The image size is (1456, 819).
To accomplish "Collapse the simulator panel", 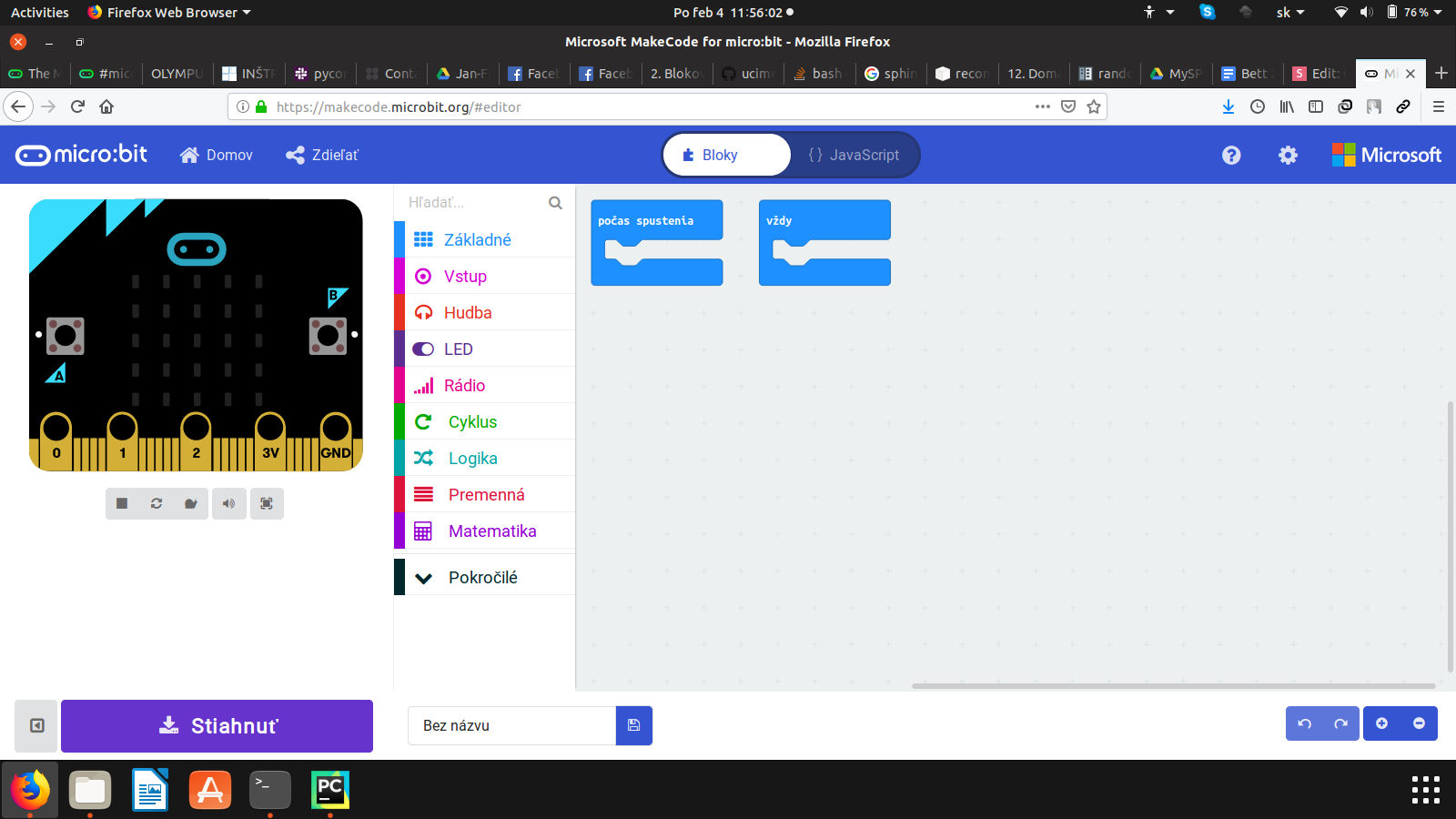I will pyautogui.click(x=36, y=725).
